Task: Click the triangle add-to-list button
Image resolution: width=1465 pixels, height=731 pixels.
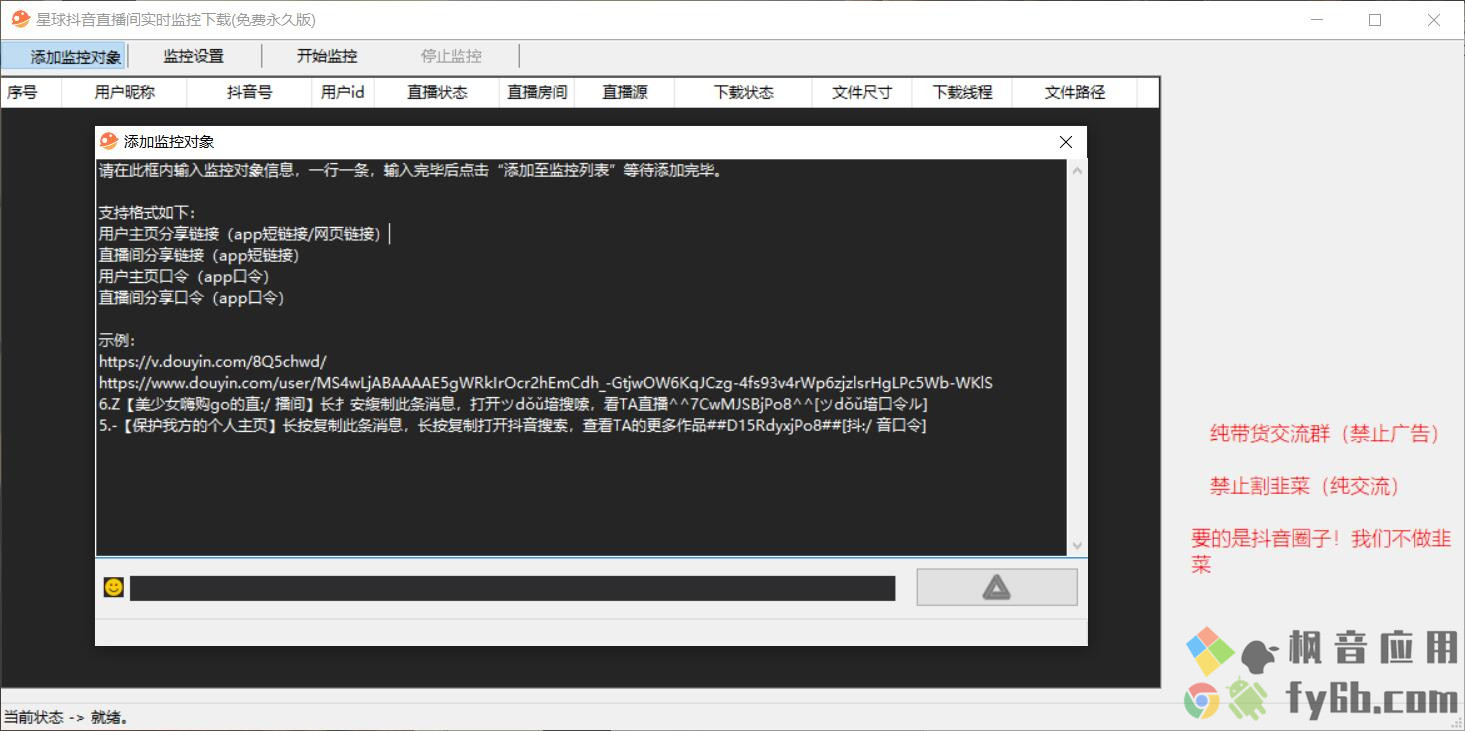Action: pos(997,587)
